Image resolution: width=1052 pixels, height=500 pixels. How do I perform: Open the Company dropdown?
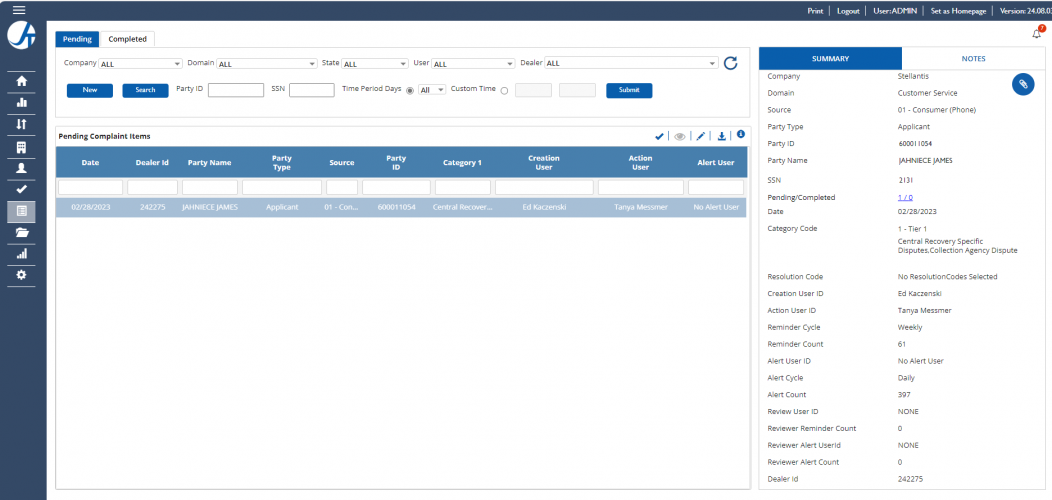coord(140,64)
